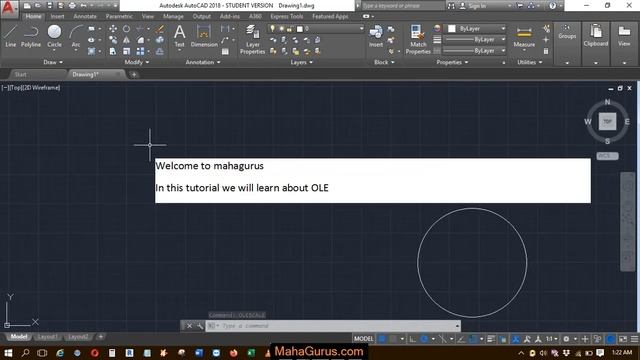This screenshot has width=640, height=360.
Task: Toggle object snap tracking in status bar
Action: [x=461, y=339]
